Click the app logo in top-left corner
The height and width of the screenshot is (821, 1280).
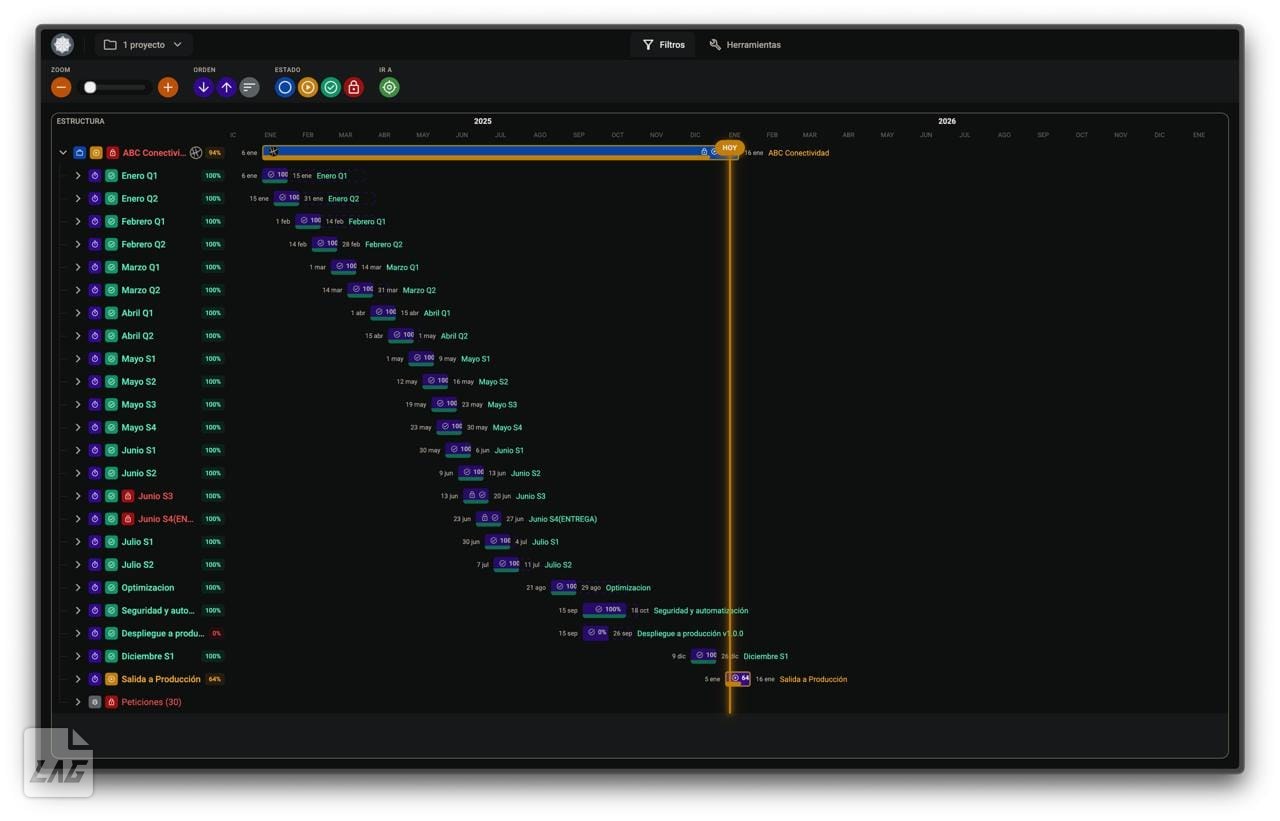pyautogui.click(x=63, y=44)
